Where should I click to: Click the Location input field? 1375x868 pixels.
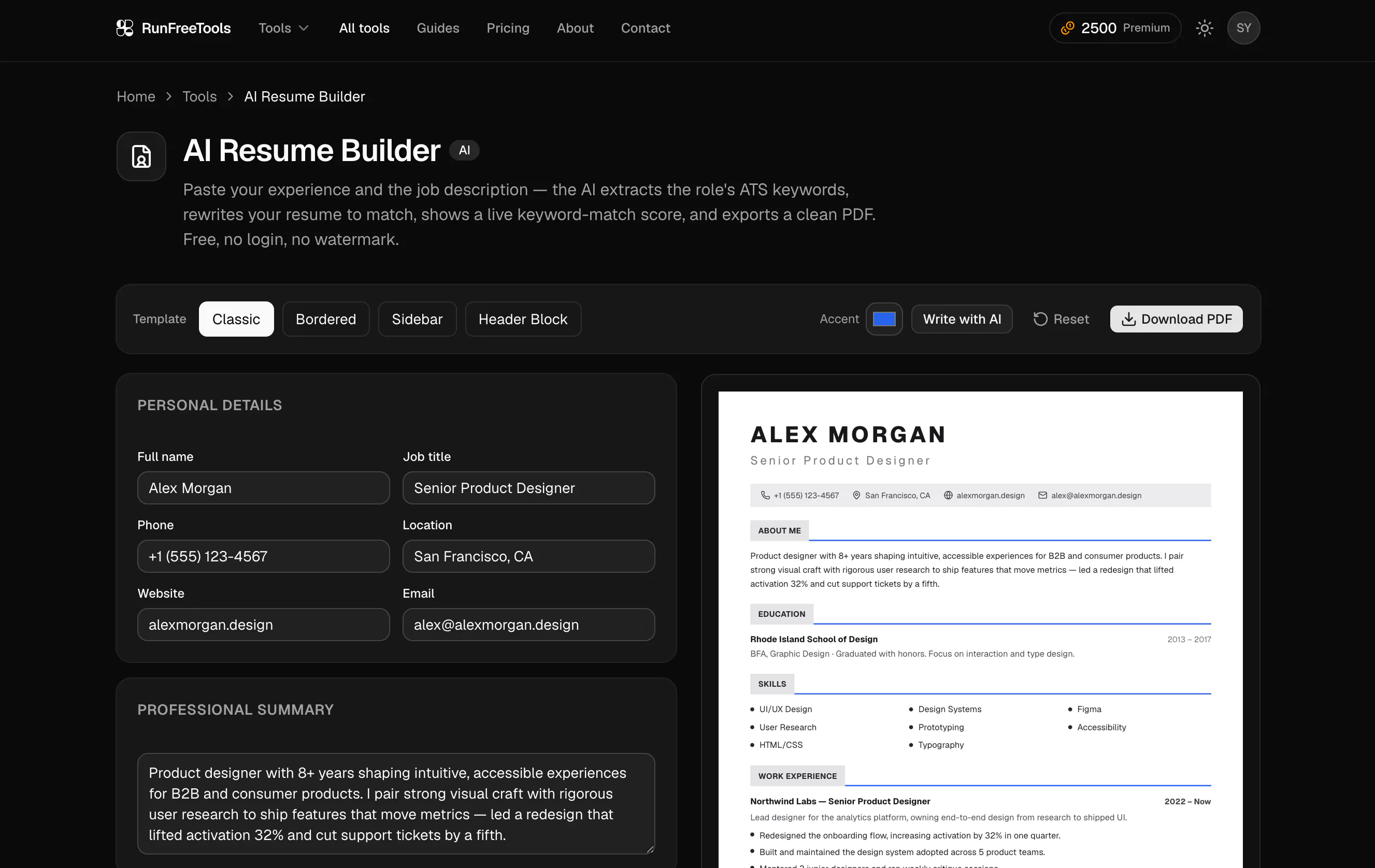click(x=529, y=556)
